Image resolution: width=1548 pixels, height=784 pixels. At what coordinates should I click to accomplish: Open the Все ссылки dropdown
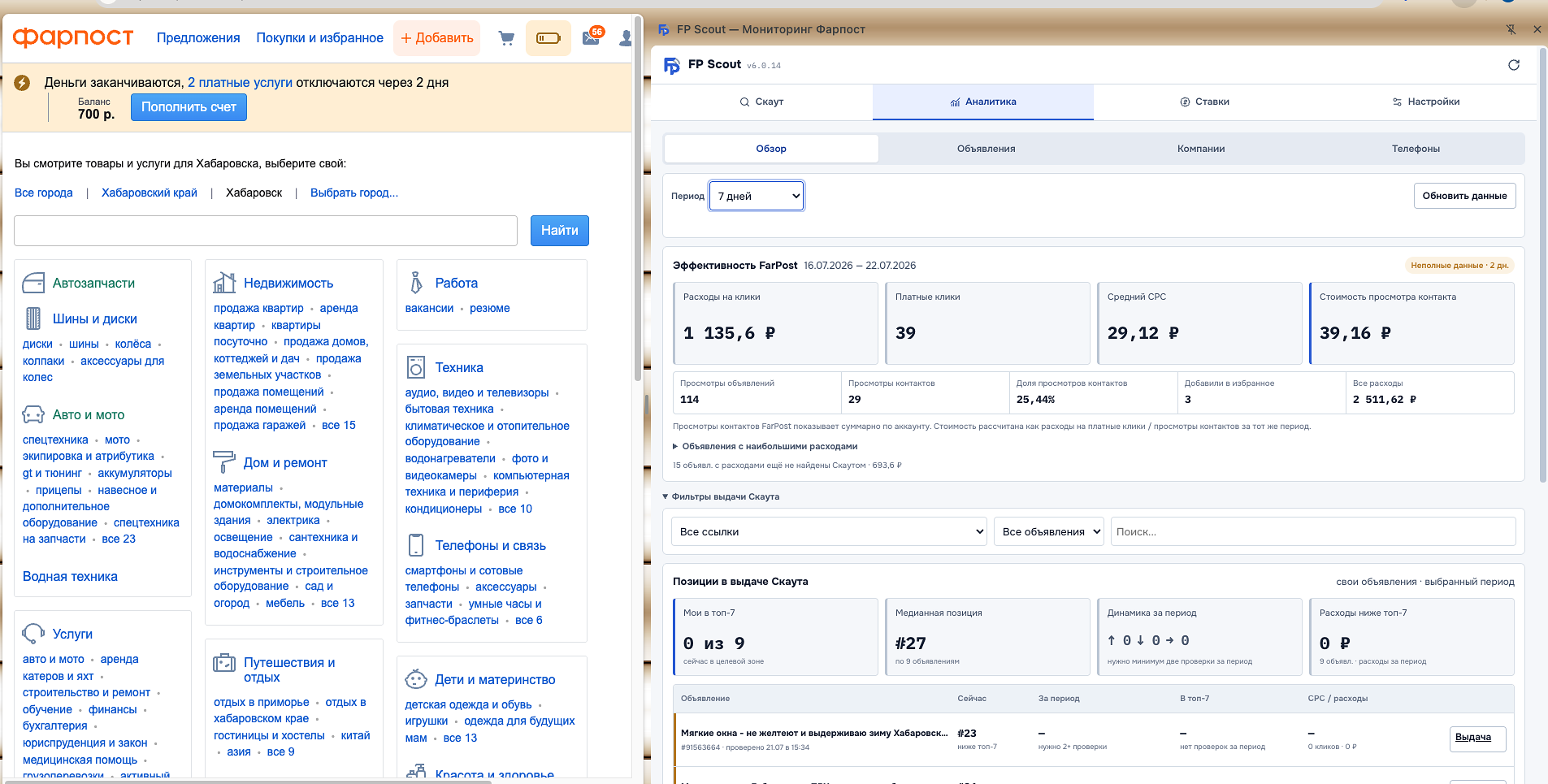829,531
